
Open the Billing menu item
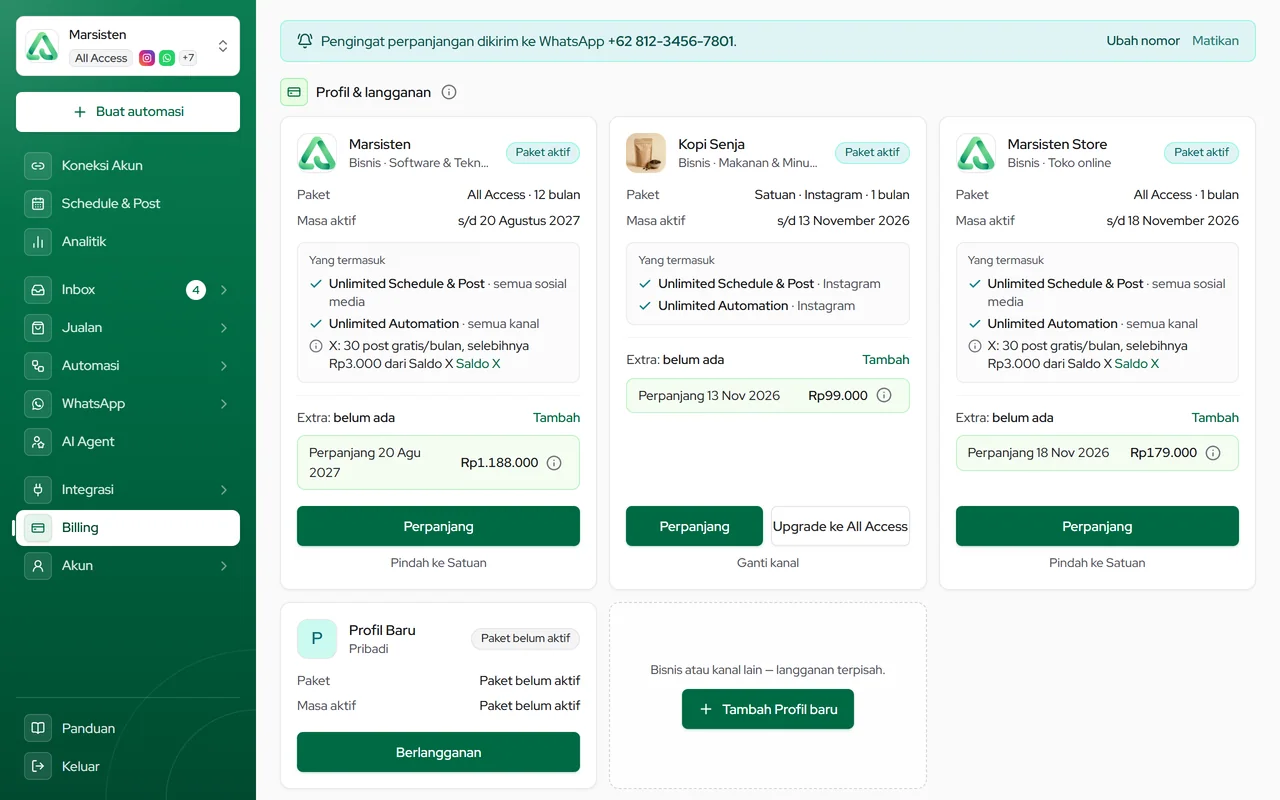point(128,528)
